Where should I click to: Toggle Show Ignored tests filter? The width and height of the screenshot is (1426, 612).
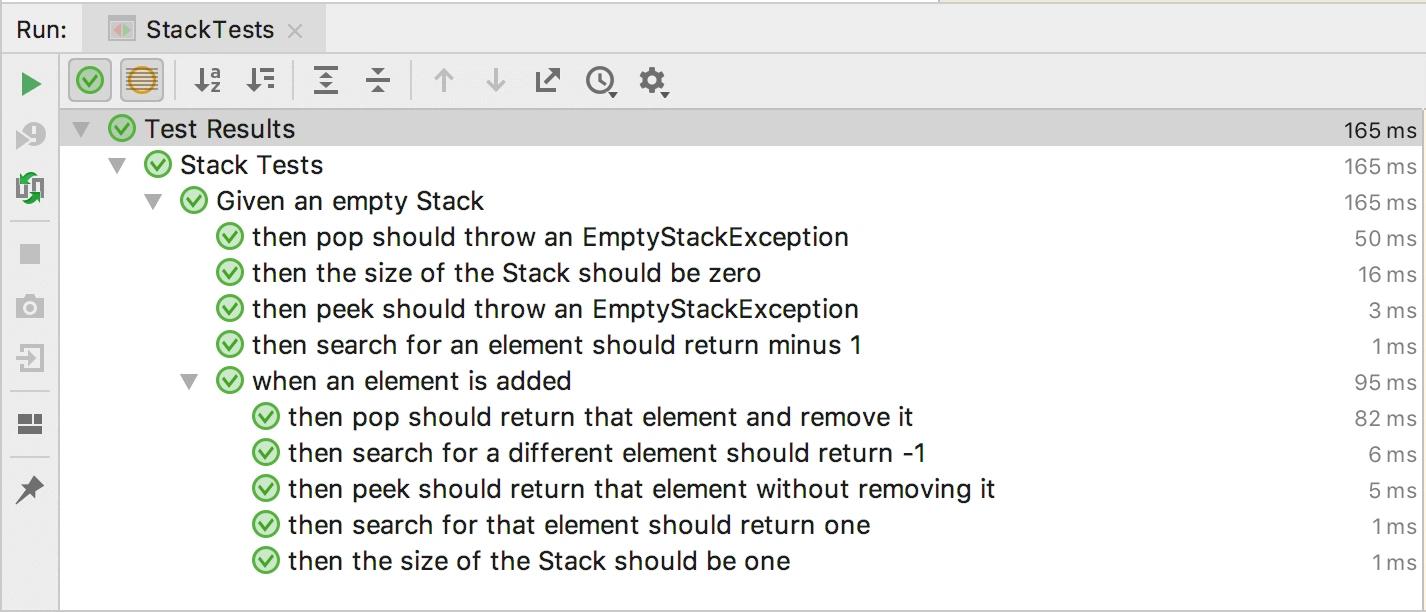(142, 81)
